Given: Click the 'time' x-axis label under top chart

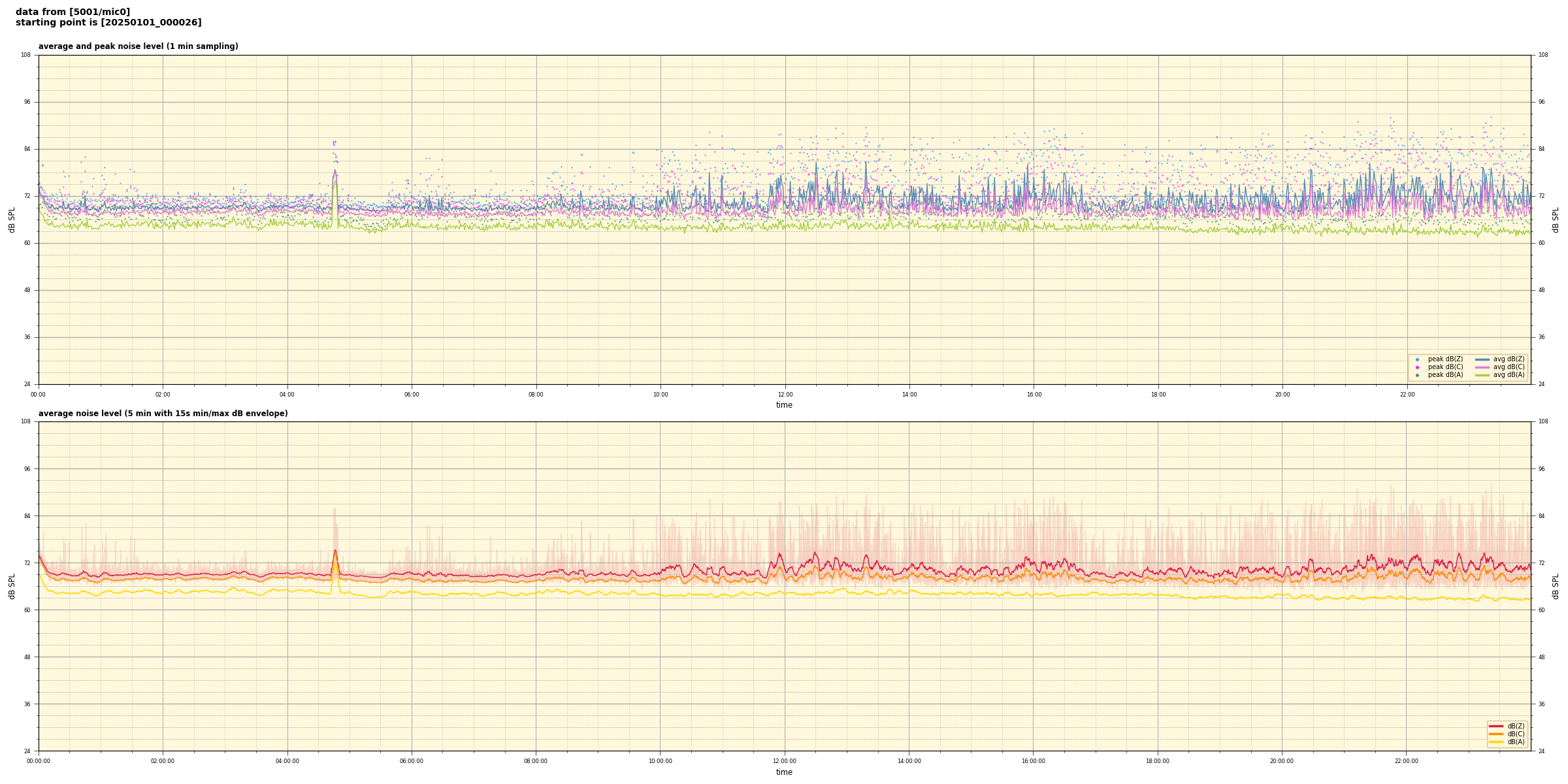Looking at the screenshot, I should [x=784, y=405].
